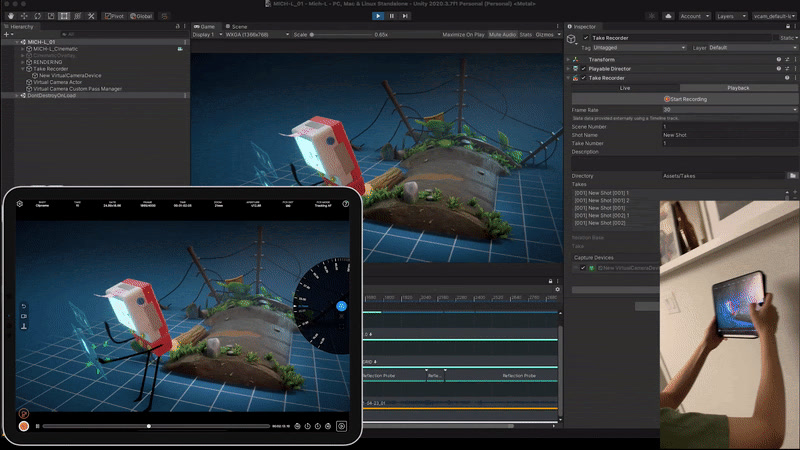The image size is (800, 450).
Task: Select the Rotate tool
Action: coord(37,16)
